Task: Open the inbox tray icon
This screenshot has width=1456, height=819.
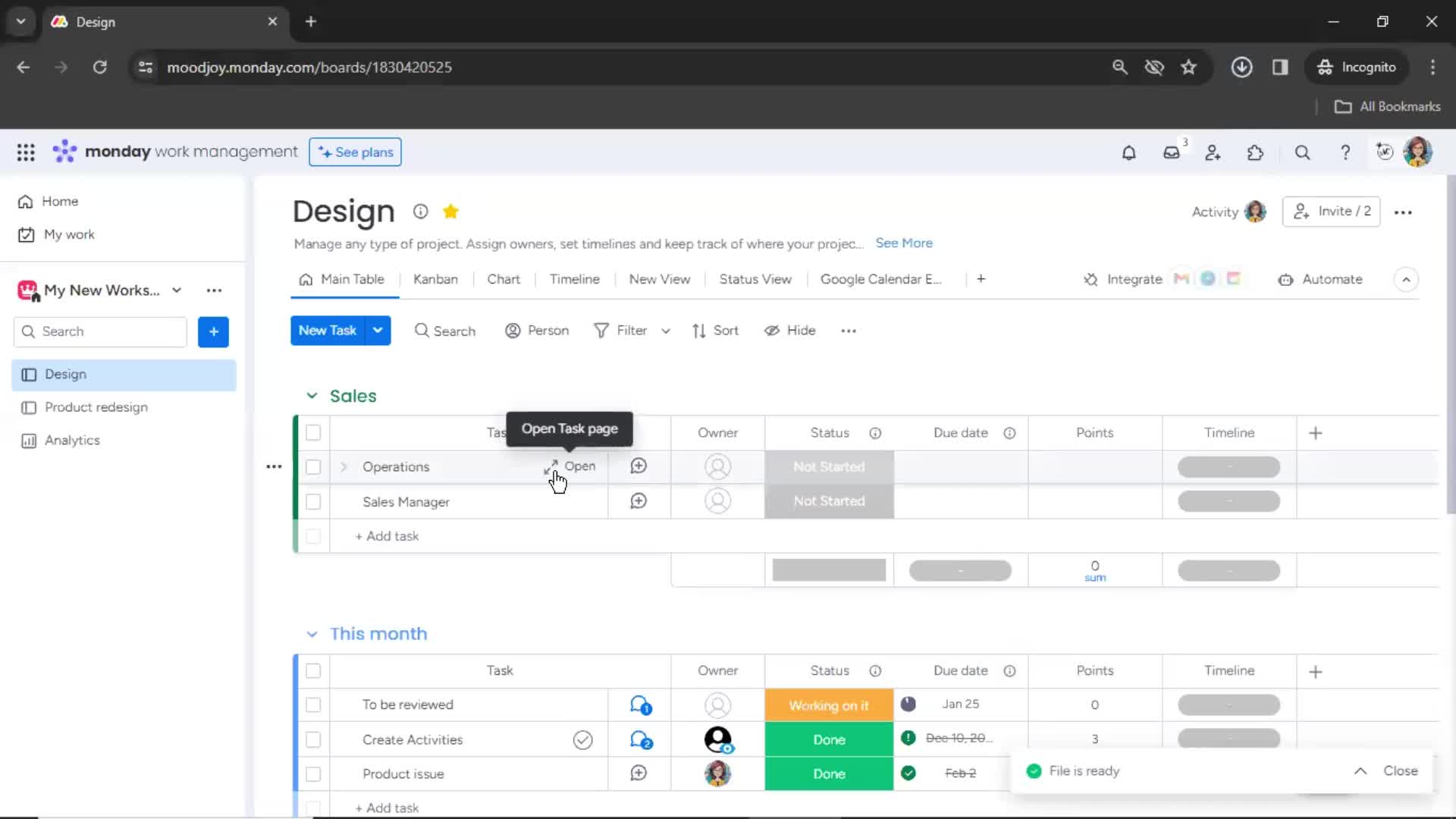Action: [1172, 152]
